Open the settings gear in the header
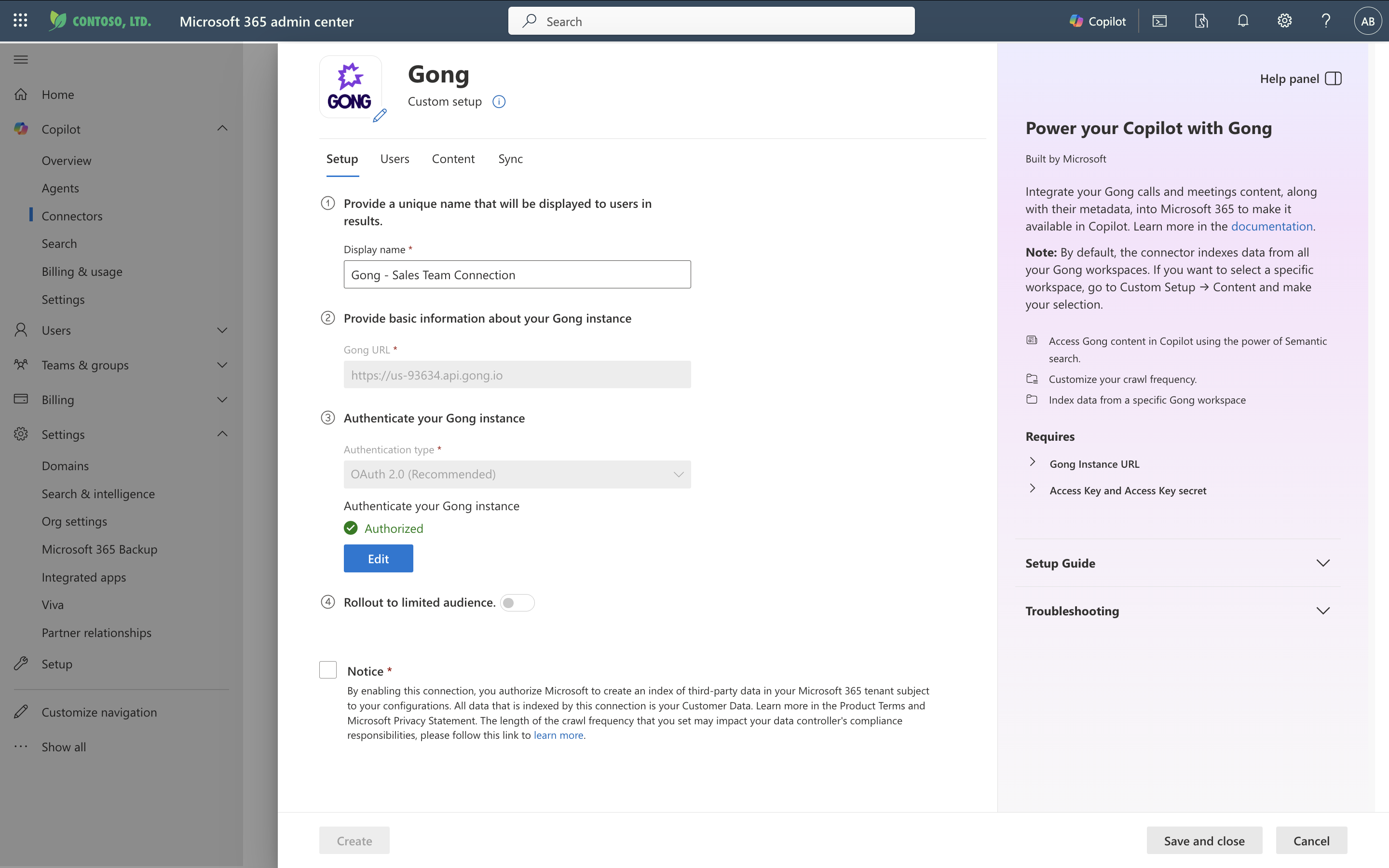 click(x=1284, y=21)
